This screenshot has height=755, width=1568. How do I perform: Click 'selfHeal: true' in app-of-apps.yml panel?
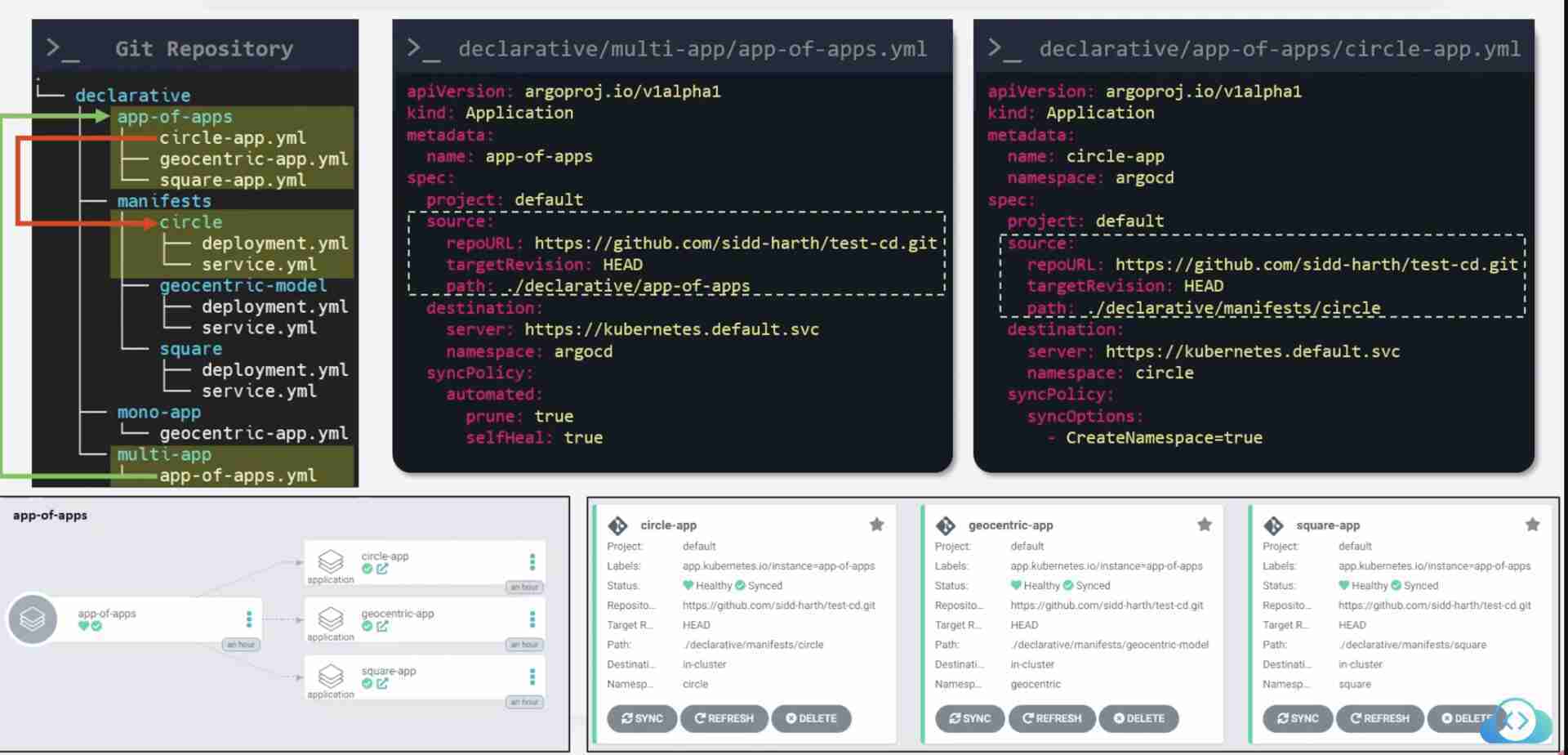pos(534,438)
